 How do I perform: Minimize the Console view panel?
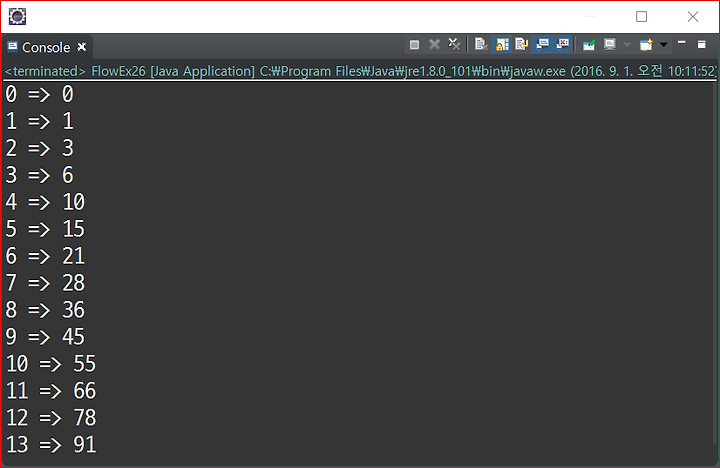click(681, 43)
